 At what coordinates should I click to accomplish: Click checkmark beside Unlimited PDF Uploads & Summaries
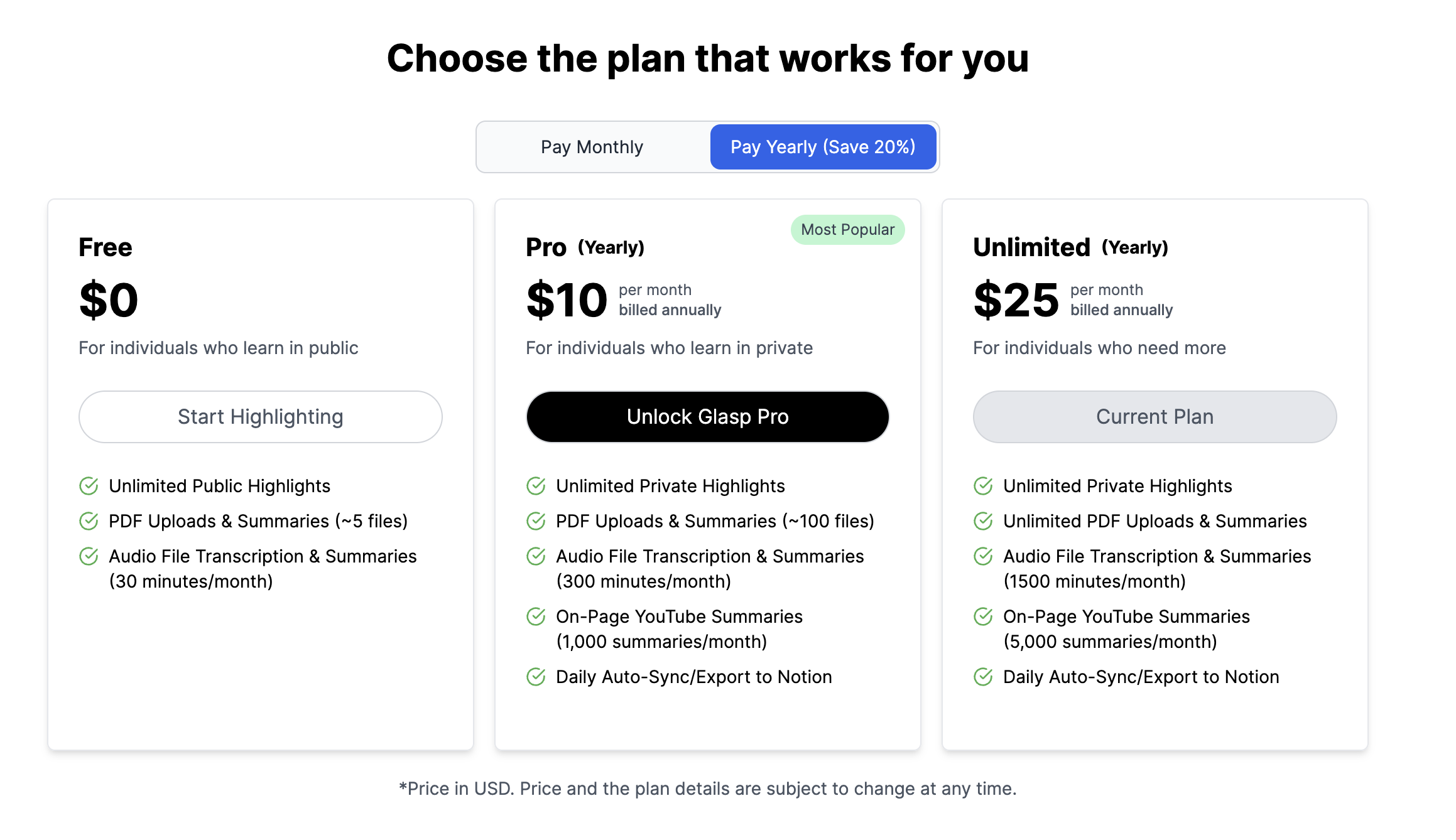(983, 521)
